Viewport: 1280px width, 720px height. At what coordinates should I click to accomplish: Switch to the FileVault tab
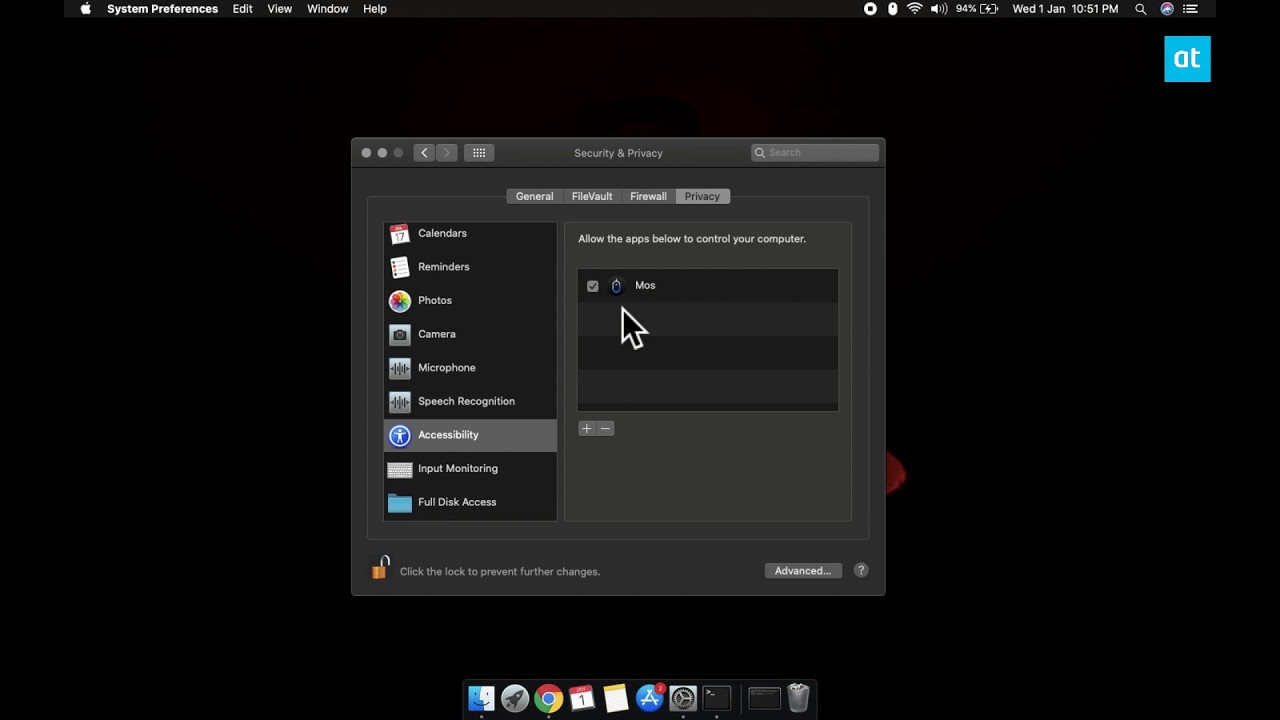pos(592,196)
